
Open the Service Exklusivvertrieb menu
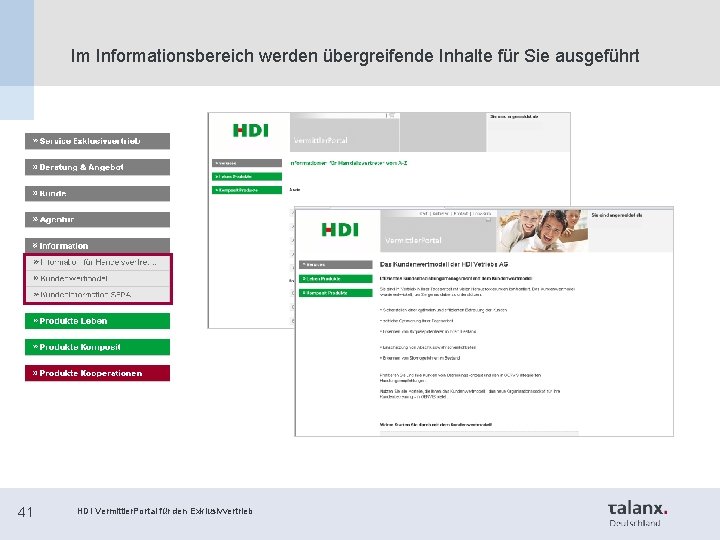coord(97,141)
